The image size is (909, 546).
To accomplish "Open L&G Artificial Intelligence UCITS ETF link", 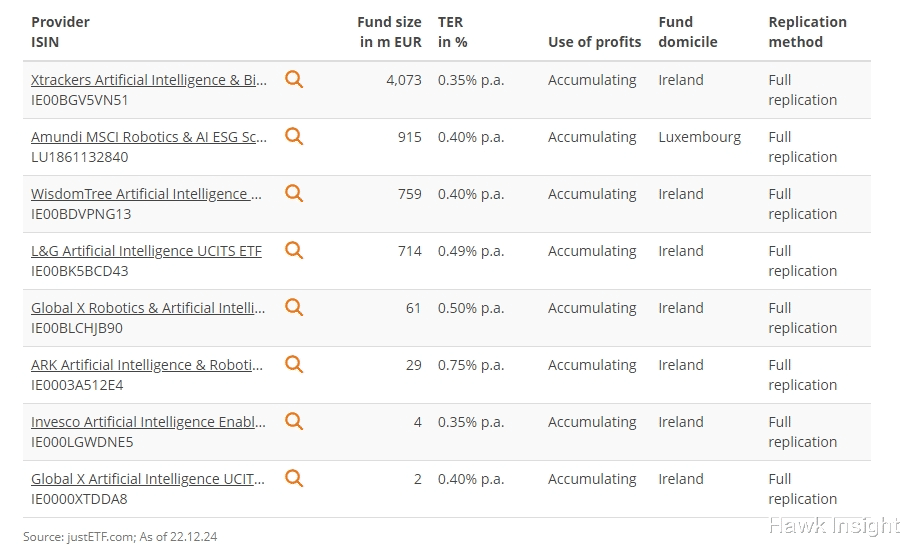I will (146, 251).
